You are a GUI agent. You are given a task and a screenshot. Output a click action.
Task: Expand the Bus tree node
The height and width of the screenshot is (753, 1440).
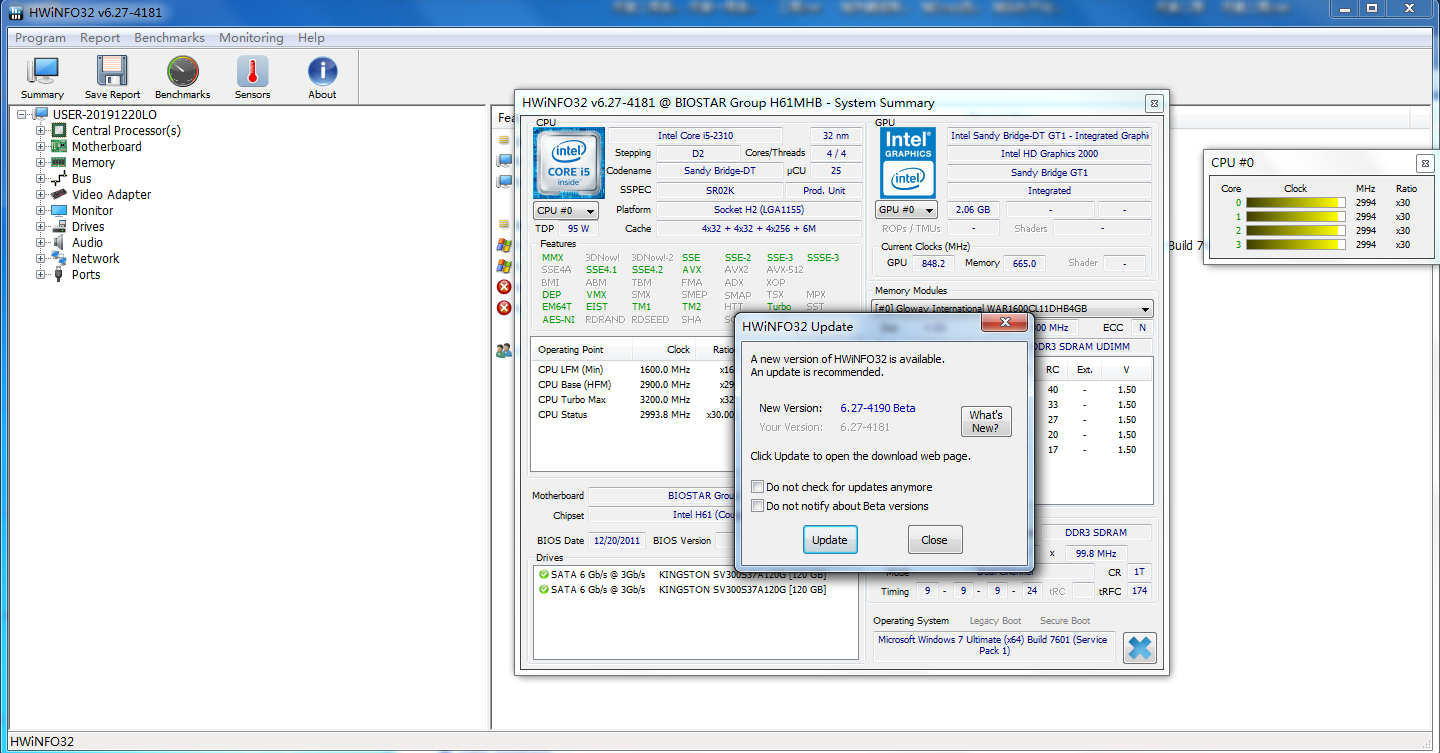(x=41, y=178)
